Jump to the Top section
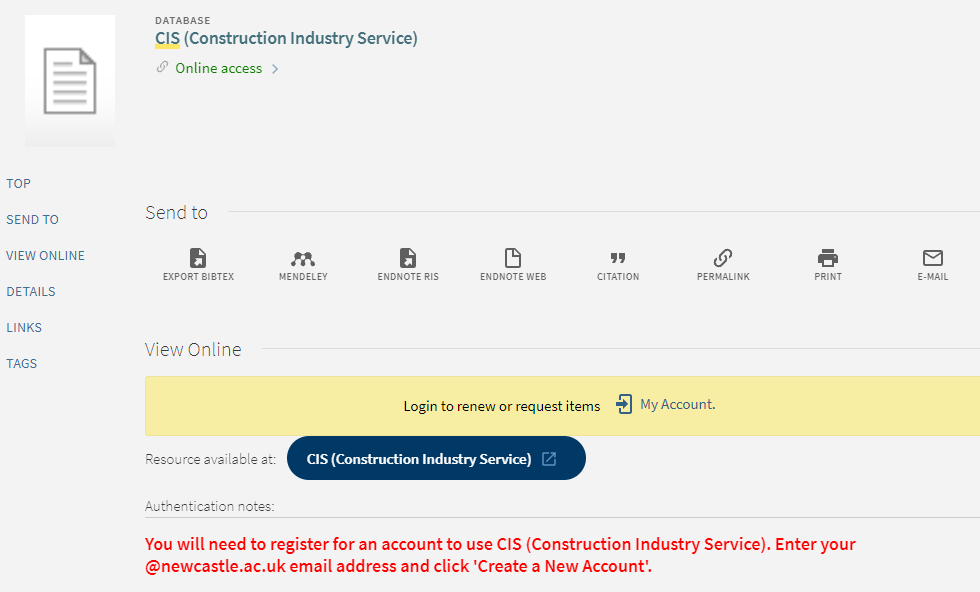This screenshot has width=980, height=592. 19,184
